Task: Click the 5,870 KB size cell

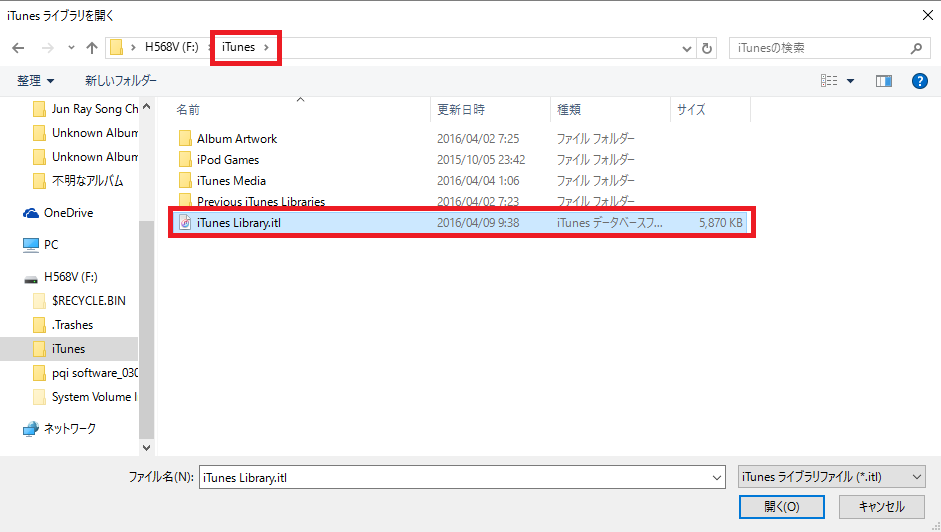Action: click(721, 223)
